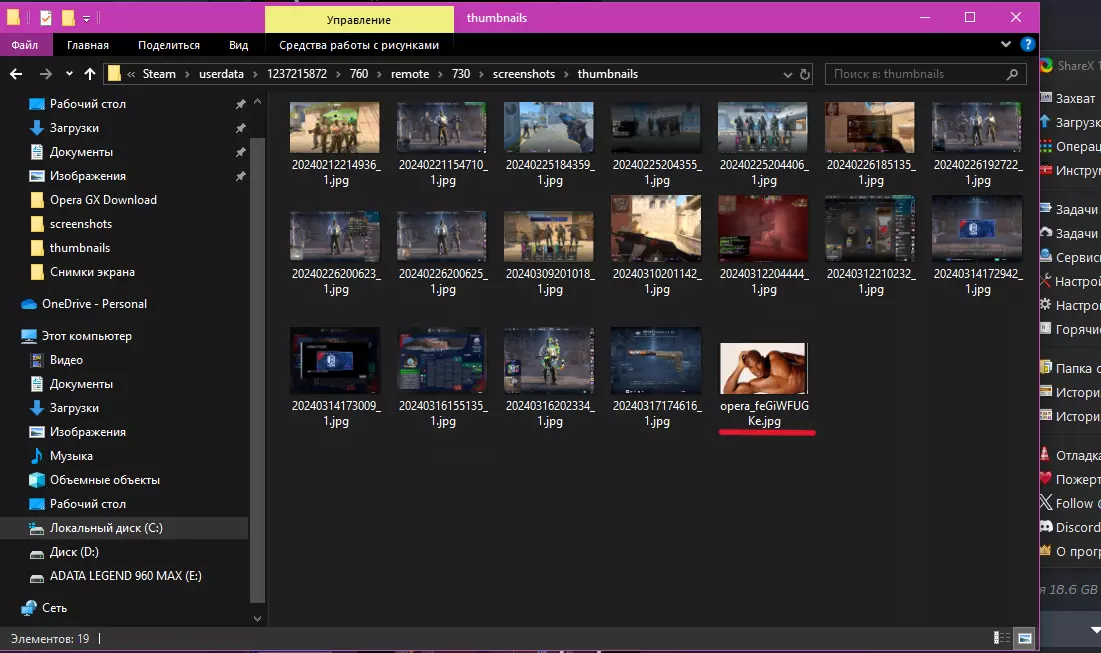The image size is (1101, 653).
Task: Select thumbnail 20240226185135_1.jpg
Action: click(870, 145)
